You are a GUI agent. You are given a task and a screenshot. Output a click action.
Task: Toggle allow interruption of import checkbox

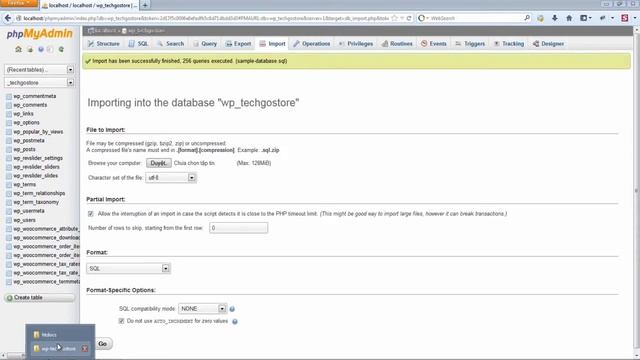coord(91,214)
